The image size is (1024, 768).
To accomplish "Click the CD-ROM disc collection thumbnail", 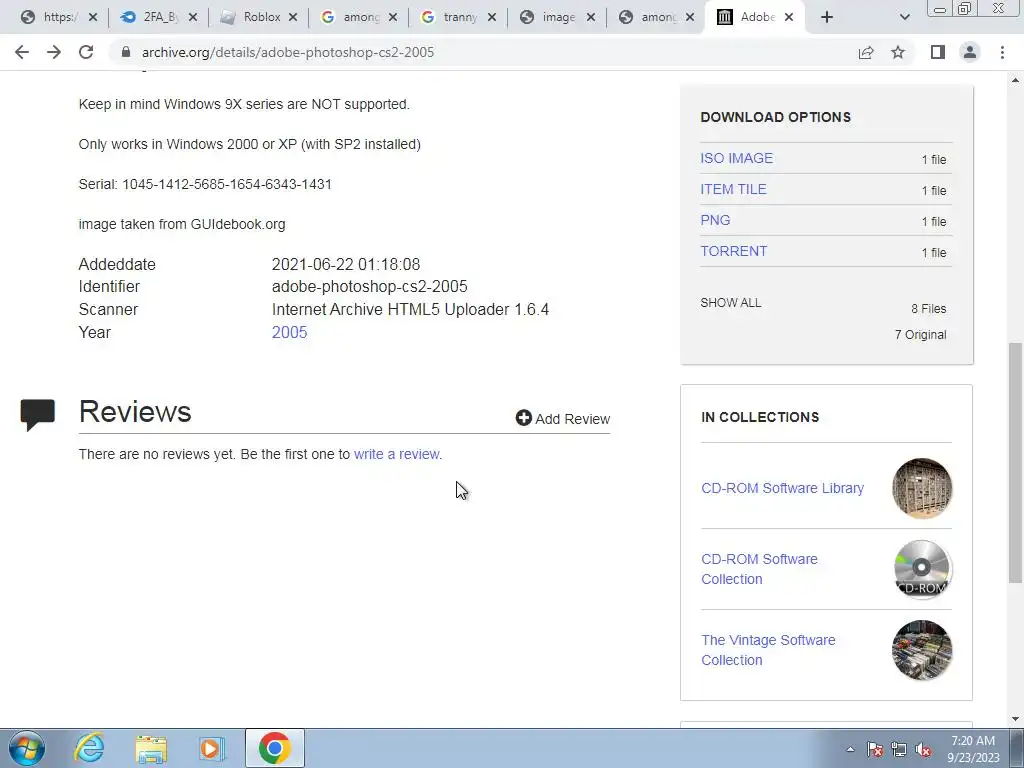I will pyautogui.click(x=921, y=569).
